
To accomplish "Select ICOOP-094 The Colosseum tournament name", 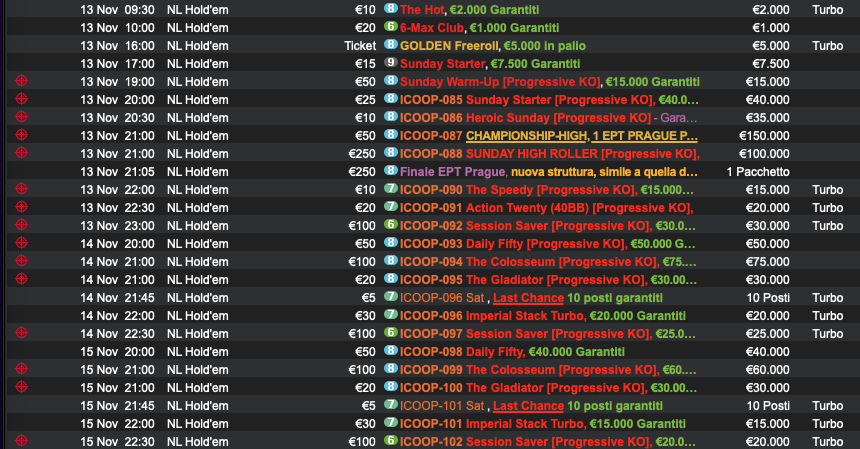I will tap(548, 262).
